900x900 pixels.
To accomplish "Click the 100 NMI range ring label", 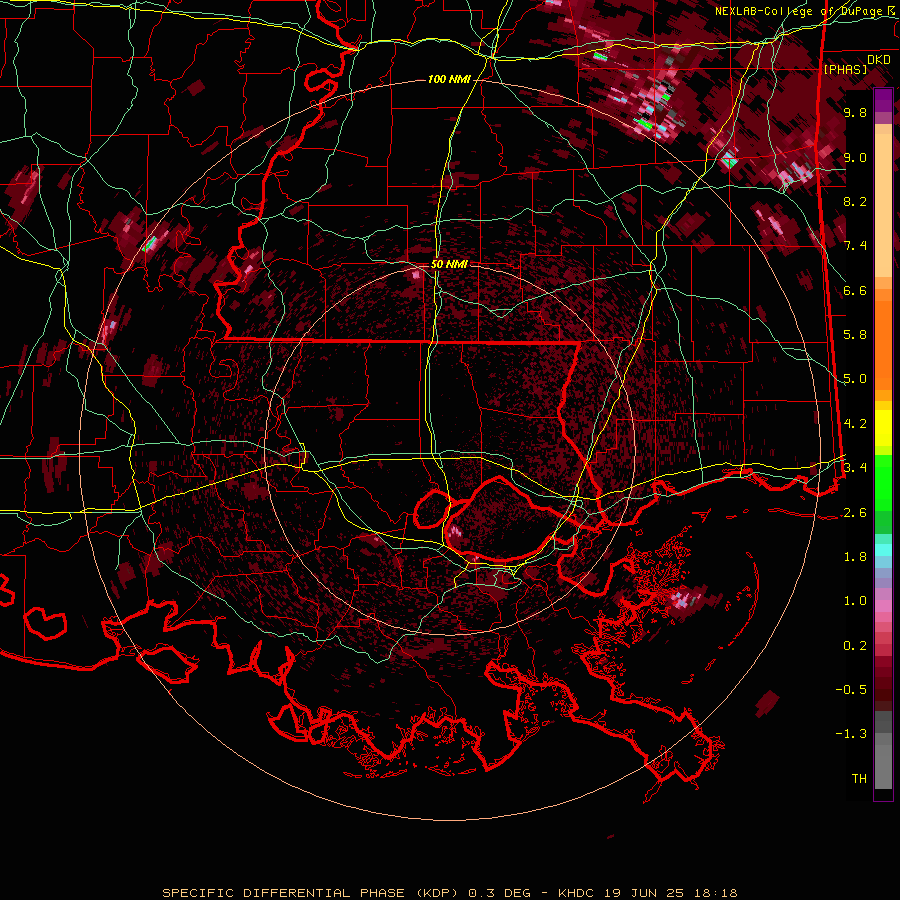I will [x=449, y=79].
